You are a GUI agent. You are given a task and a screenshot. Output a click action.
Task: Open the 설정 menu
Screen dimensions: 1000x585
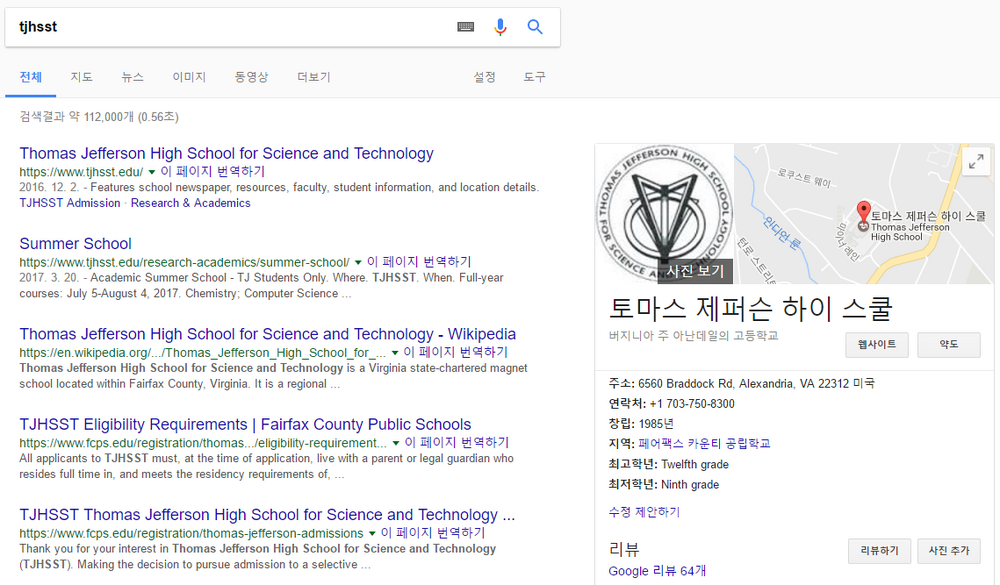coord(484,77)
